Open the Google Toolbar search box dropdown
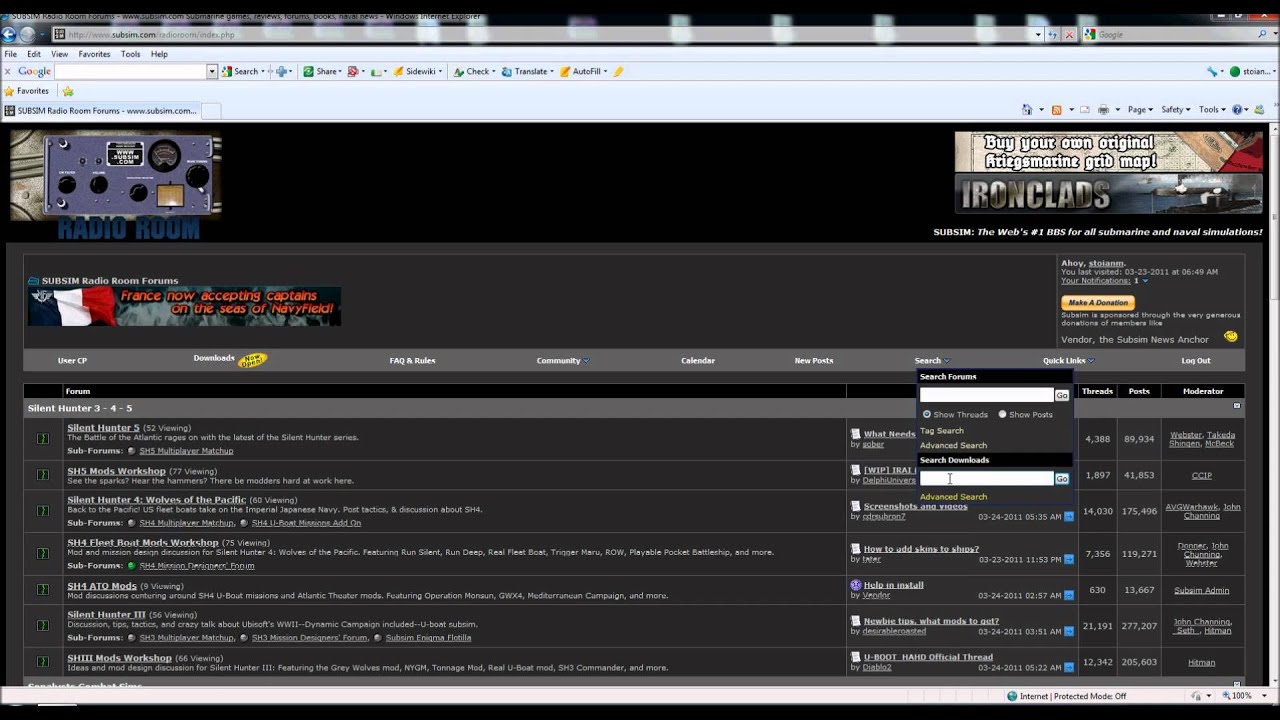 [212, 71]
